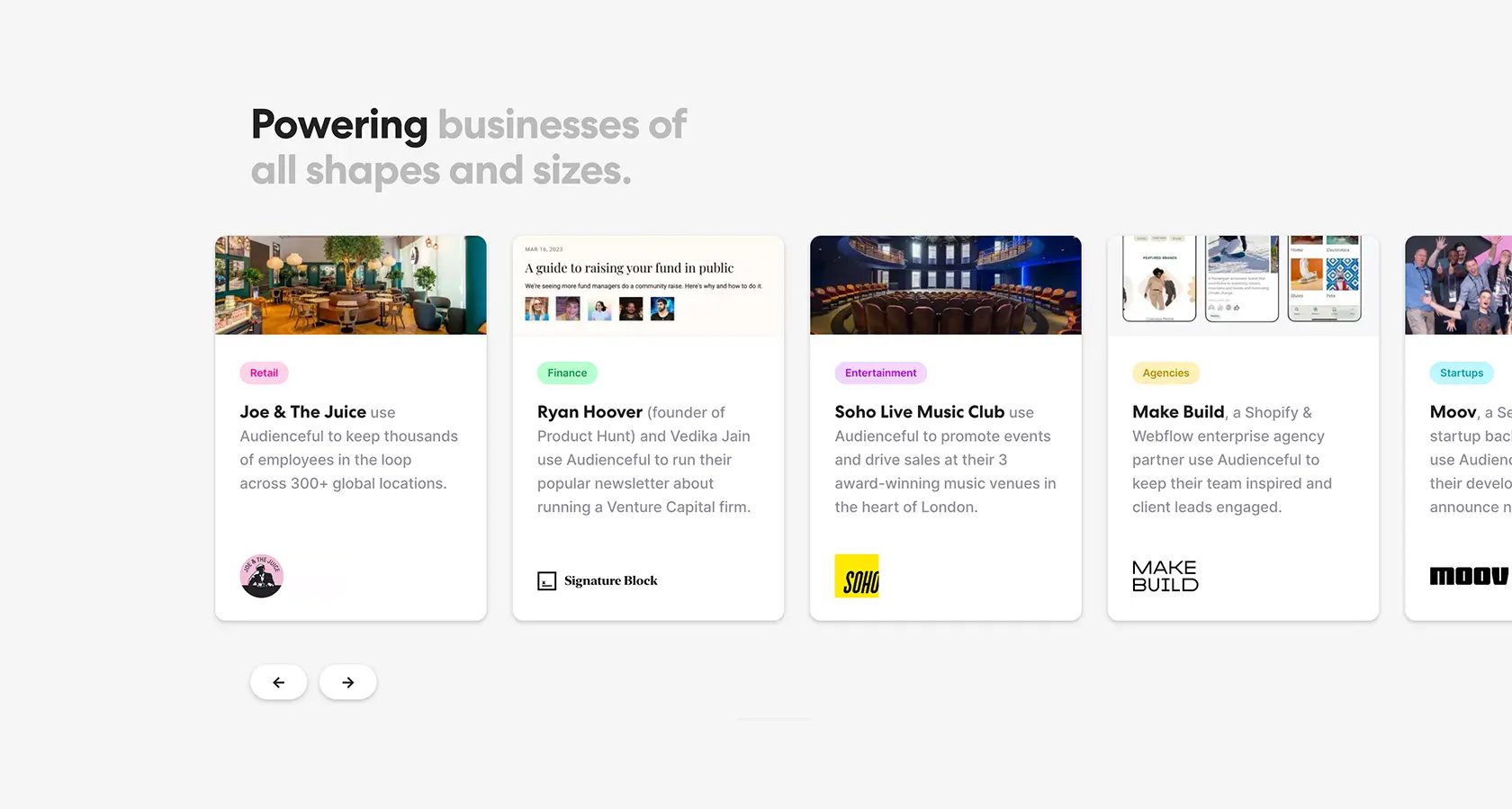This screenshot has height=809, width=1512.
Task: Click the Signature Block logo icon
Action: click(547, 581)
